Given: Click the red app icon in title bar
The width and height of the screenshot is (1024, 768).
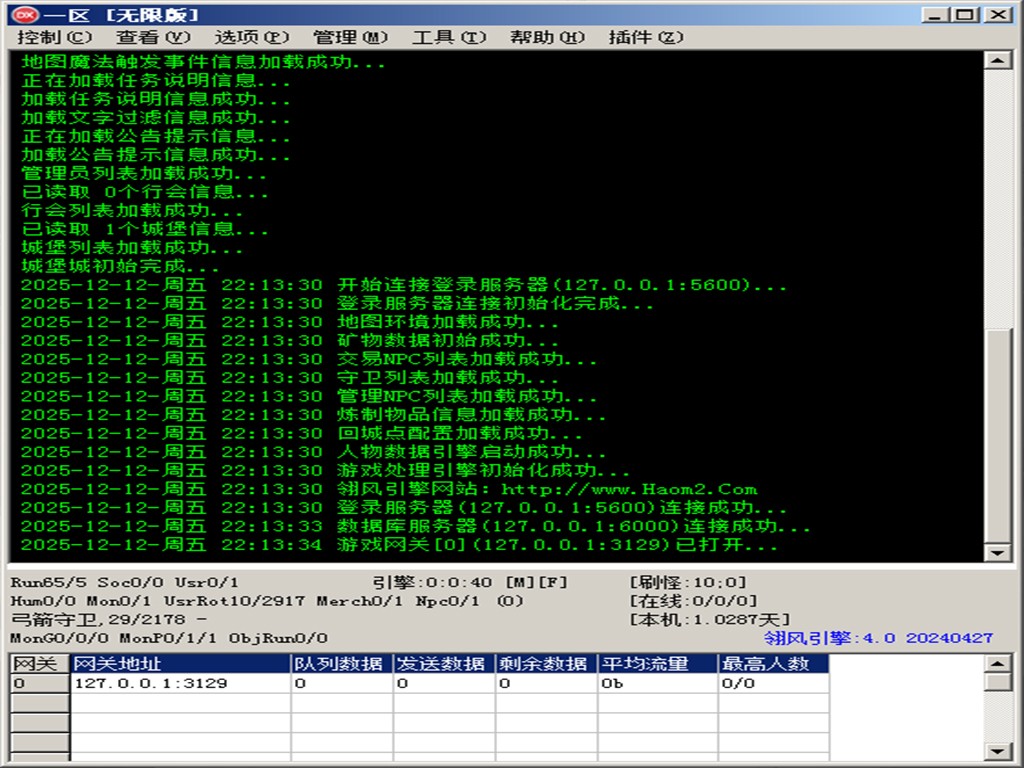Looking at the screenshot, I should (25, 14).
